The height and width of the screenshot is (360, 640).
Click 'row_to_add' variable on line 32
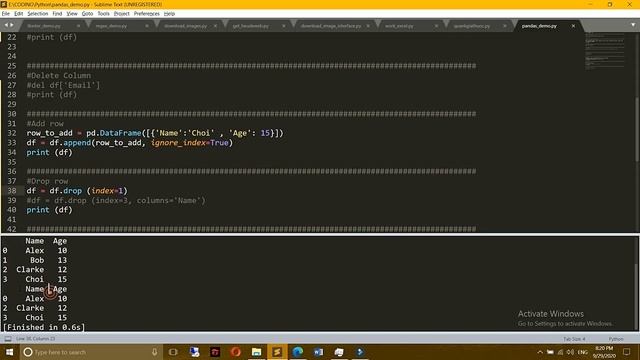49,133
